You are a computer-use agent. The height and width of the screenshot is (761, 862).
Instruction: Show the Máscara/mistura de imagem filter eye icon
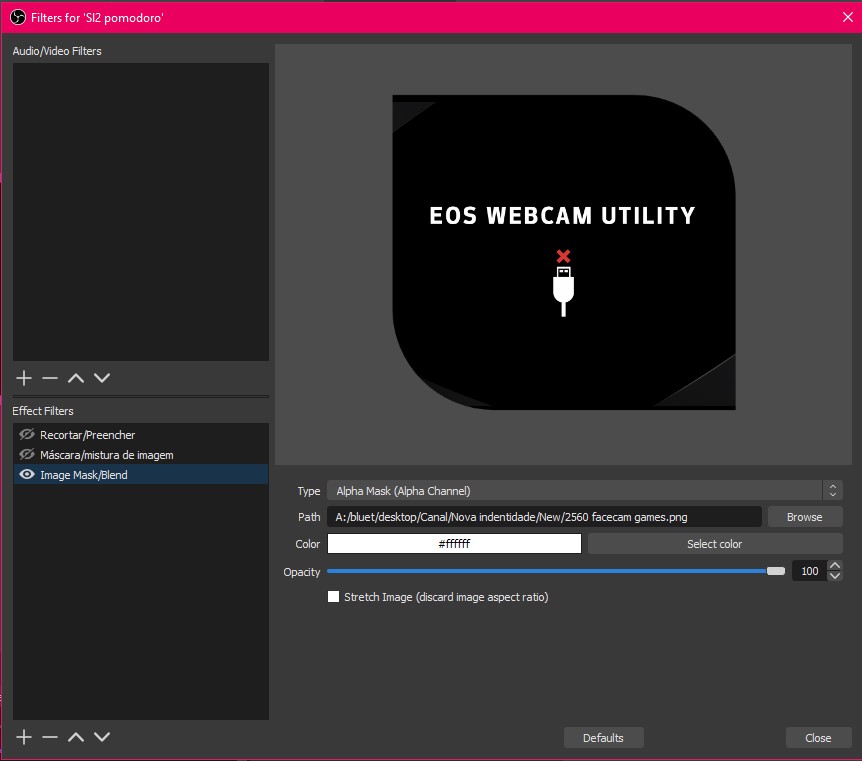coord(26,454)
